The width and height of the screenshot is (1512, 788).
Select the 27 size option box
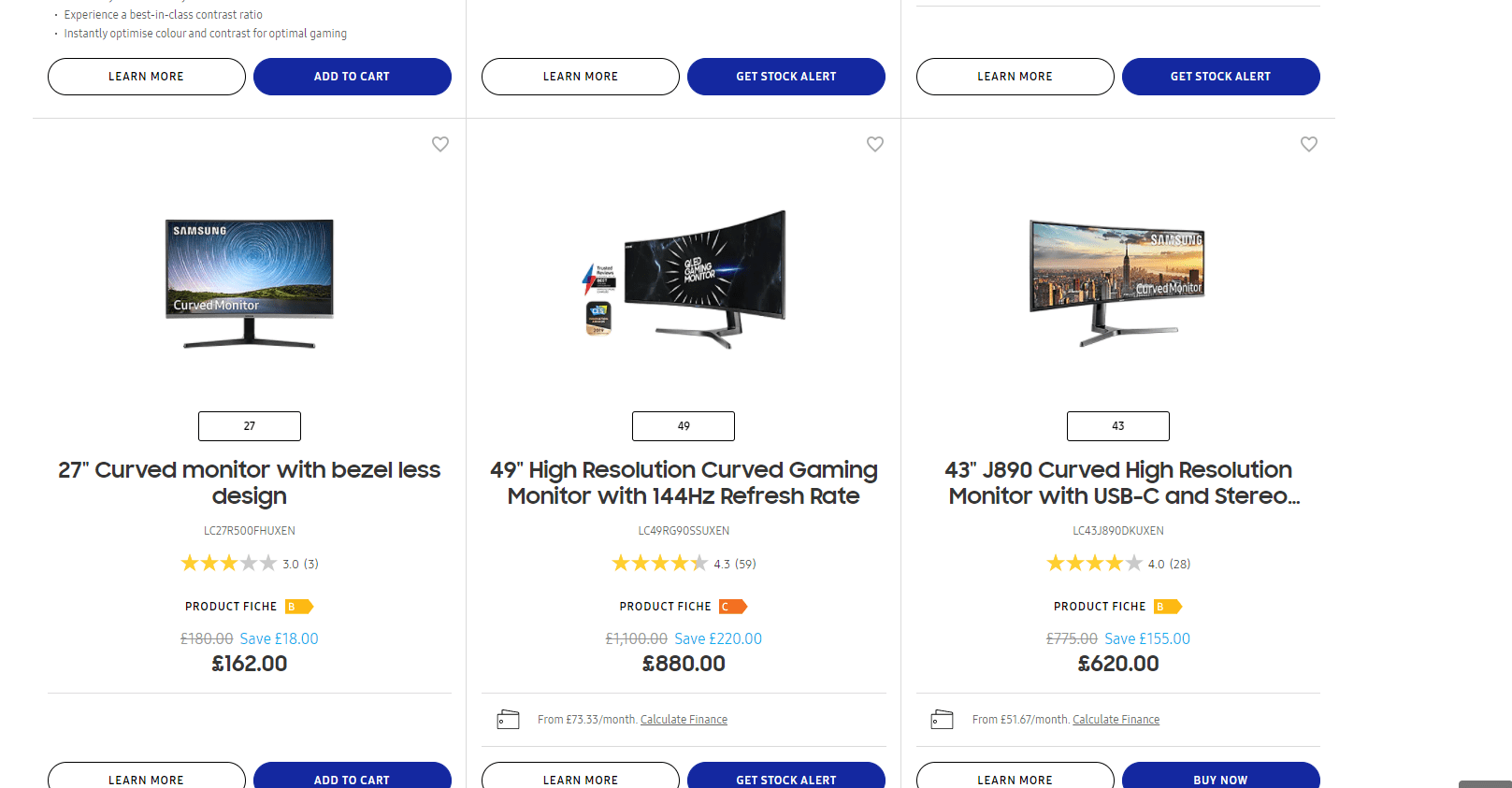(x=250, y=426)
